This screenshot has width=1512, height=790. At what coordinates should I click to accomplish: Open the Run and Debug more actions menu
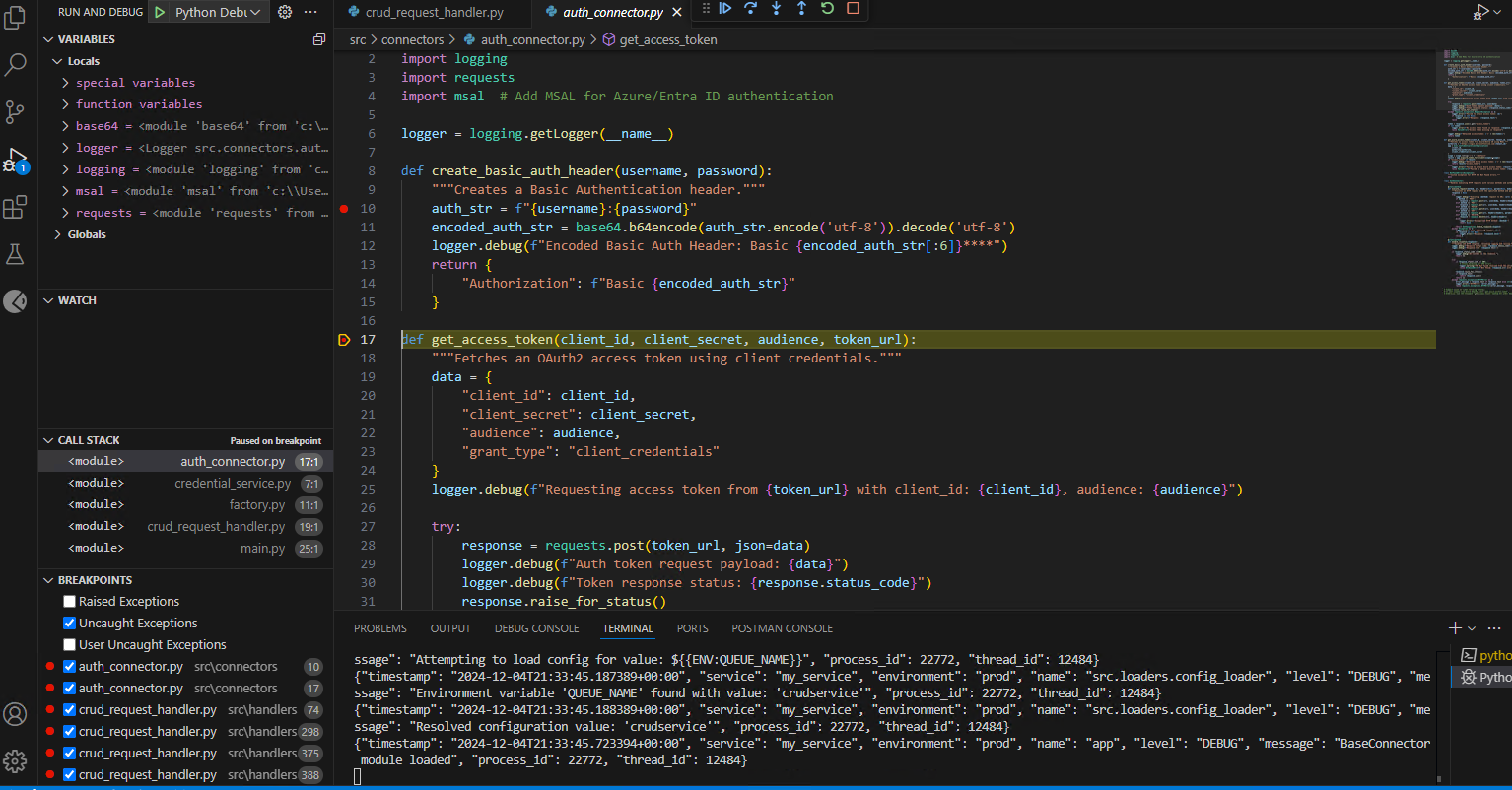pyautogui.click(x=311, y=12)
